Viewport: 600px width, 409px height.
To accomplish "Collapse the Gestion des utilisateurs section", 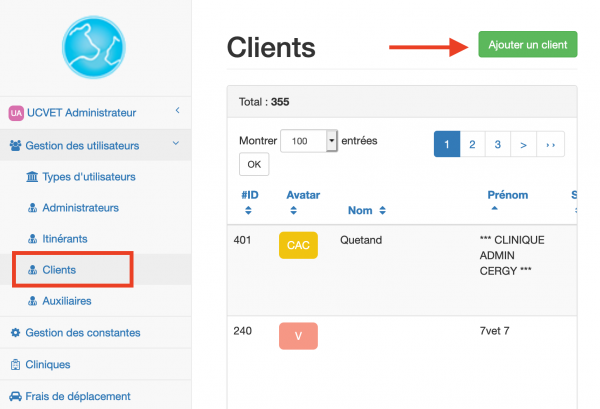I will click(x=177, y=145).
